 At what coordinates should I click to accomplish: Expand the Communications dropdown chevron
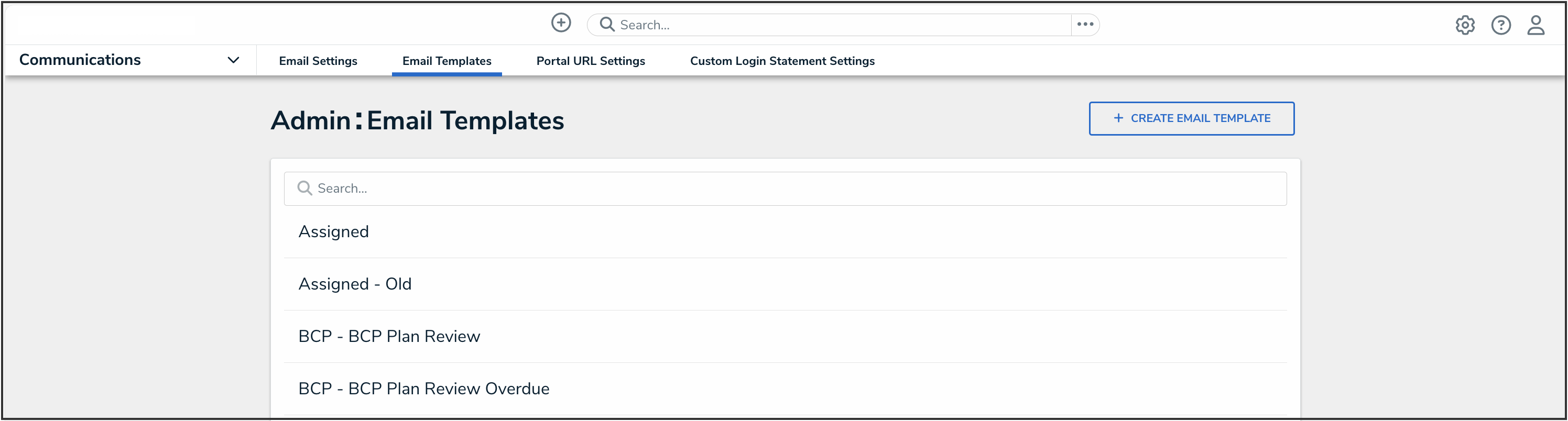coord(233,60)
